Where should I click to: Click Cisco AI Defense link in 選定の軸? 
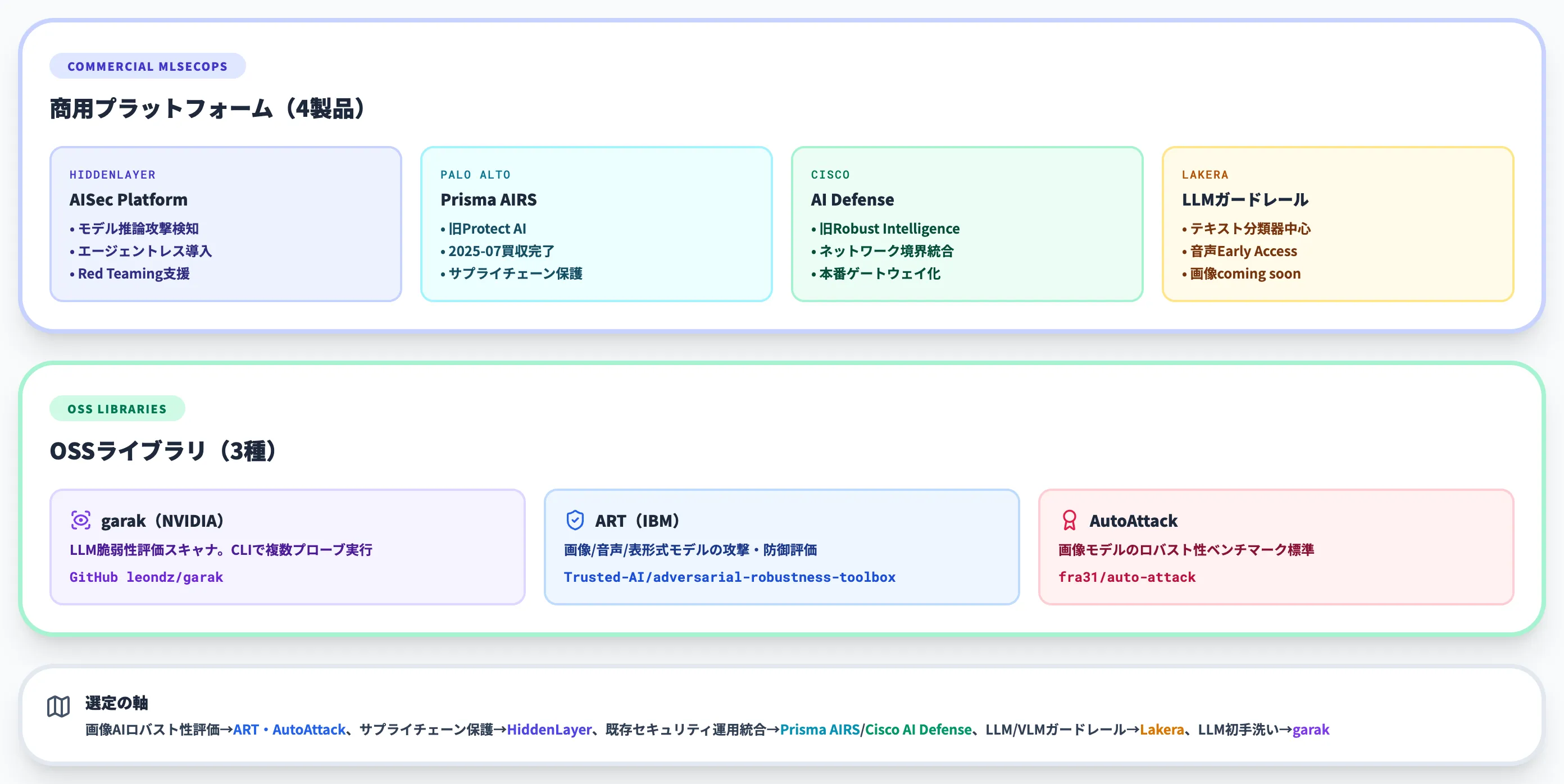918,730
